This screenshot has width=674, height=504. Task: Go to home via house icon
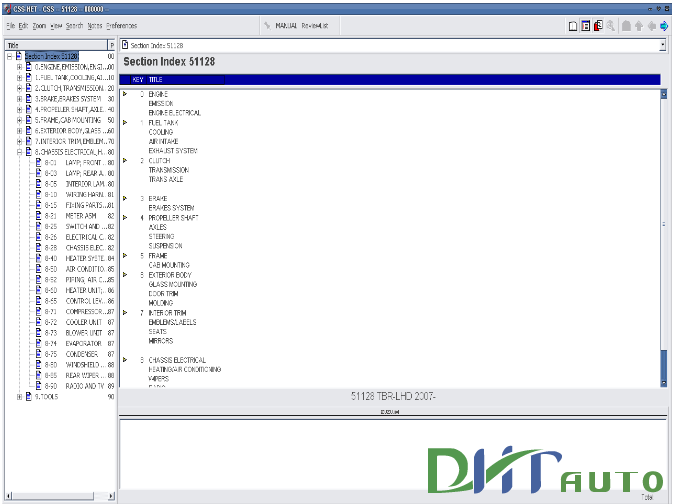tap(626, 26)
